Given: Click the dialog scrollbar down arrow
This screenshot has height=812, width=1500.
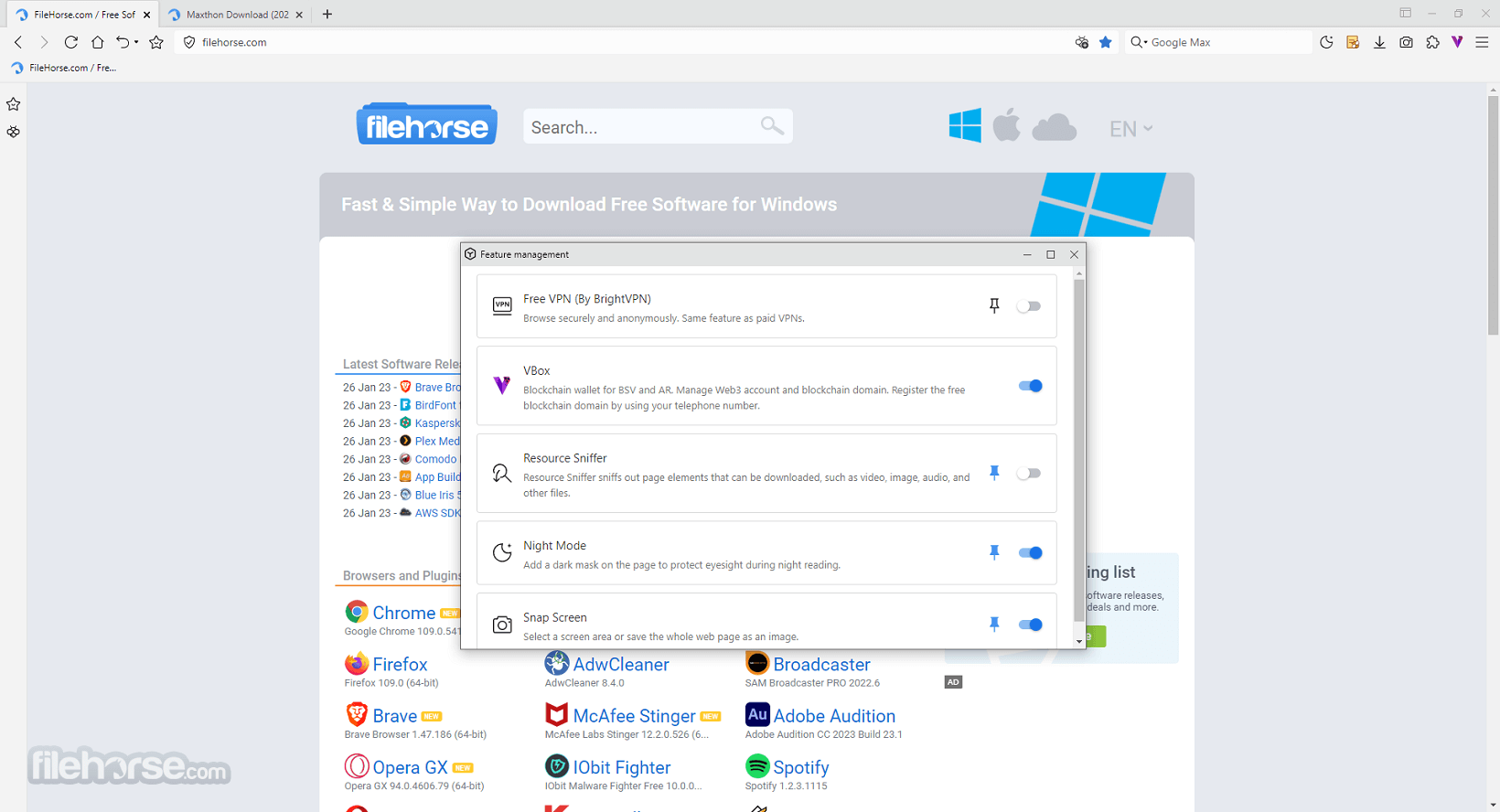Looking at the screenshot, I should [1079, 642].
